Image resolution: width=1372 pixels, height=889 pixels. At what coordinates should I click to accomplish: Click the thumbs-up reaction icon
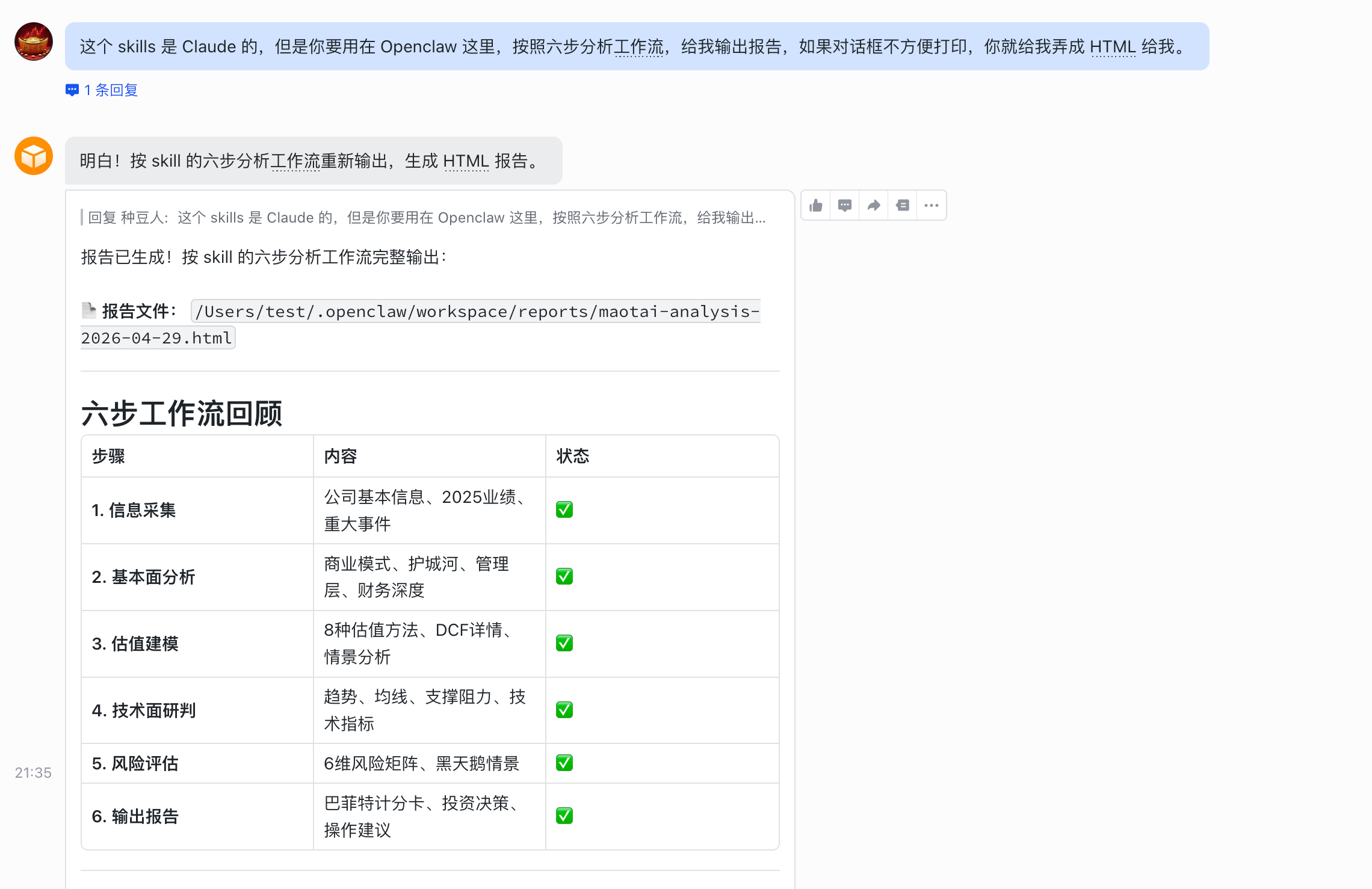coord(816,206)
